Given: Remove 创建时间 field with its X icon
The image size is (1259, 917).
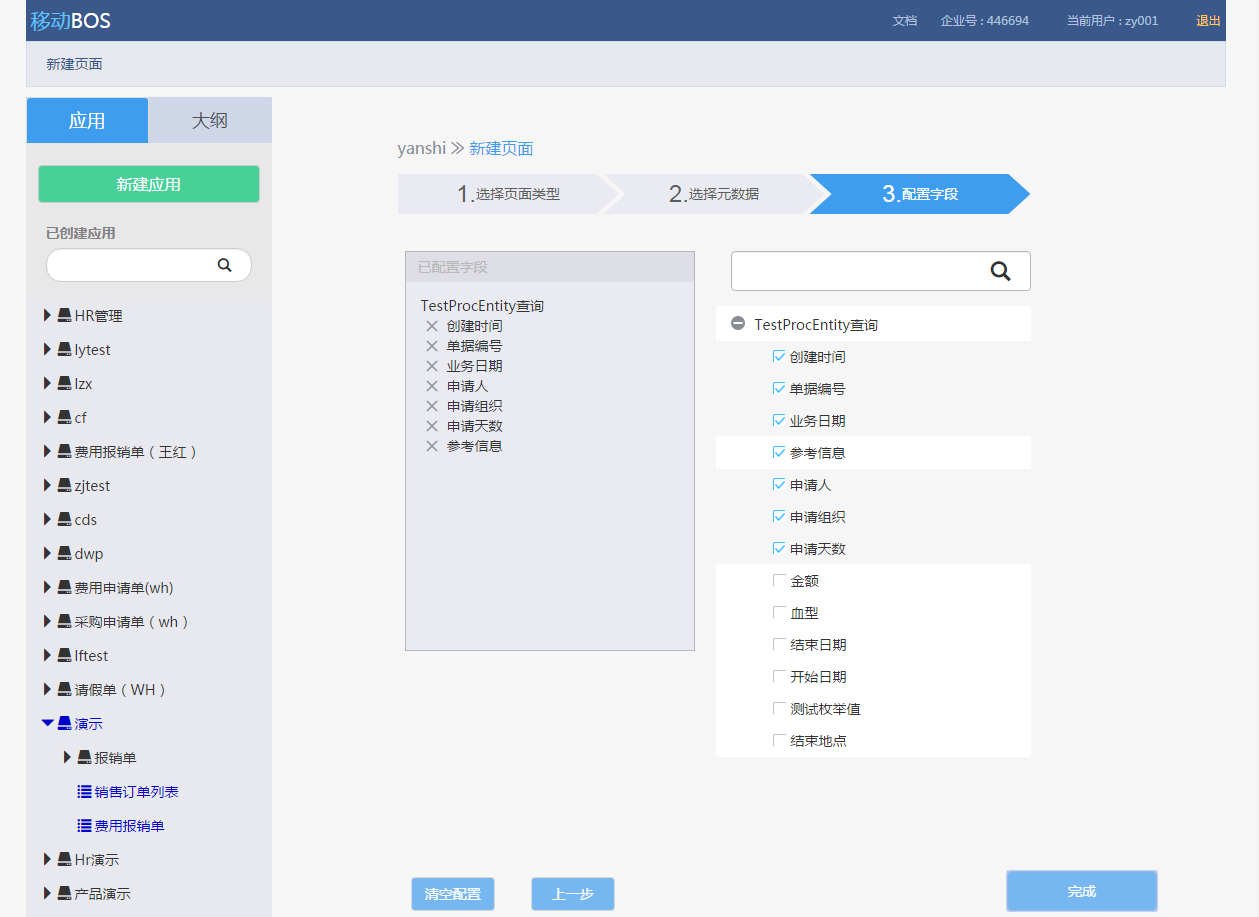Looking at the screenshot, I should click(432, 326).
